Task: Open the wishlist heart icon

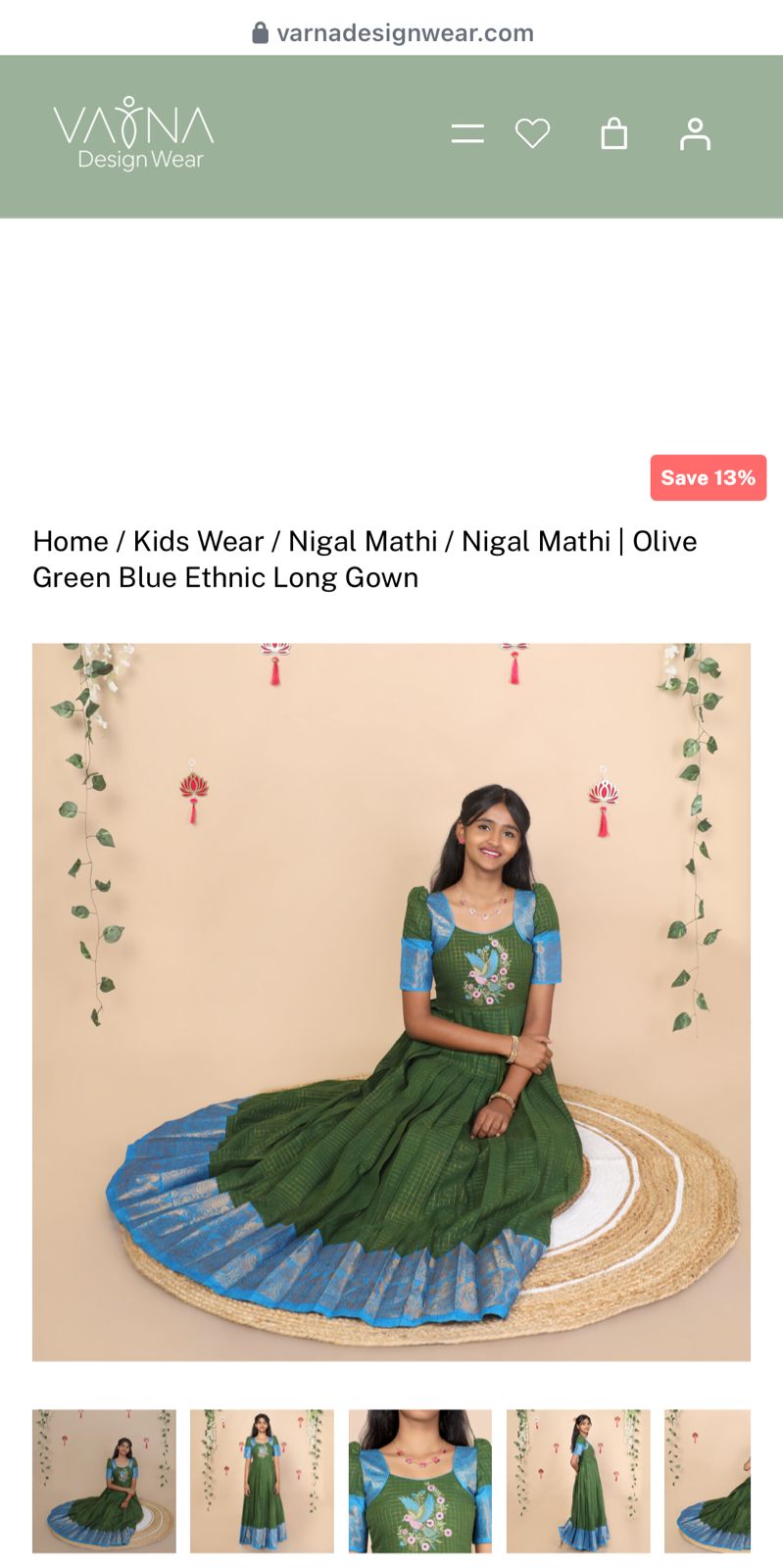Action: point(532,133)
